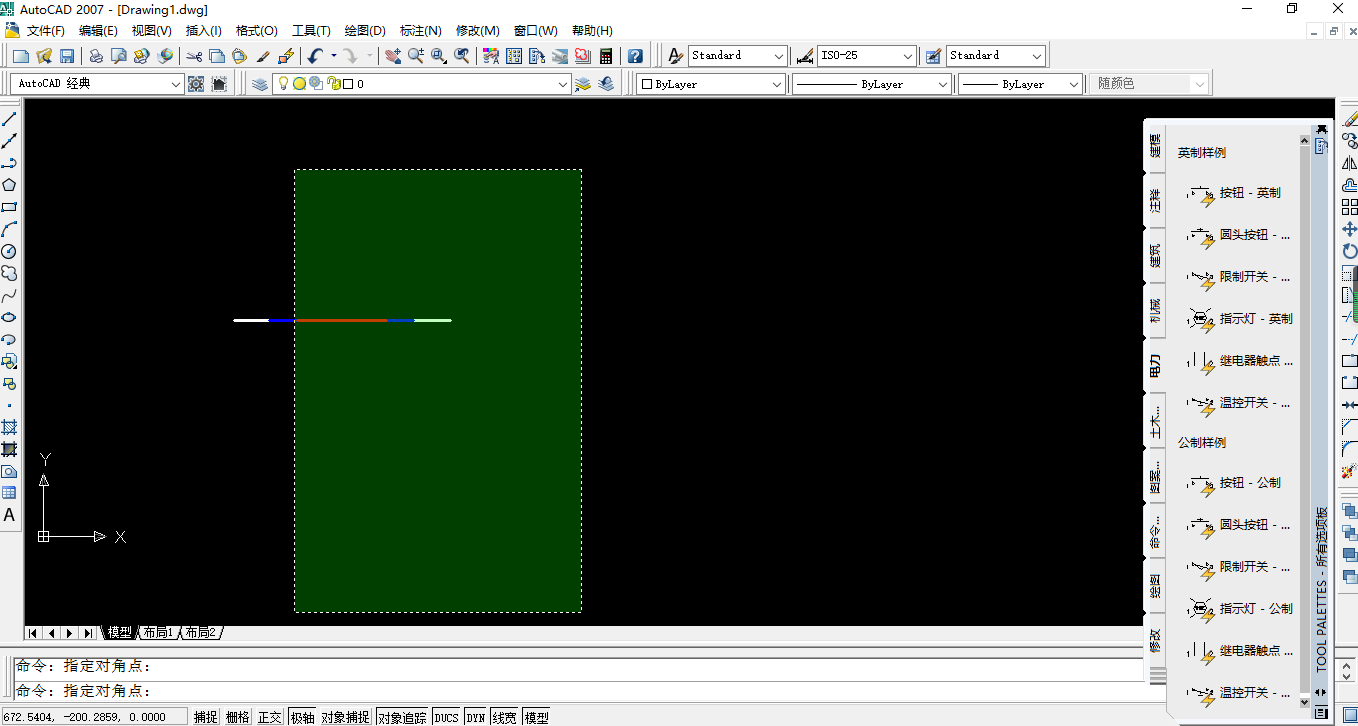Click the Match Properties brush icon

click(x=263, y=56)
